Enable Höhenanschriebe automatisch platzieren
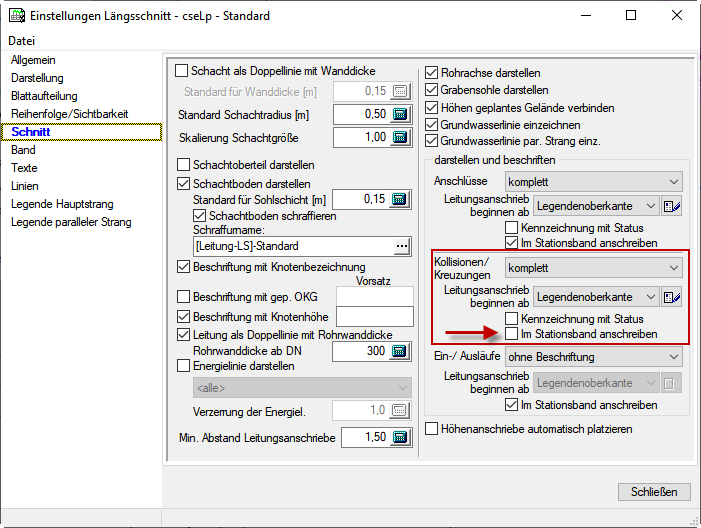The width and height of the screenshot is (701, 528). pos(432,429)
